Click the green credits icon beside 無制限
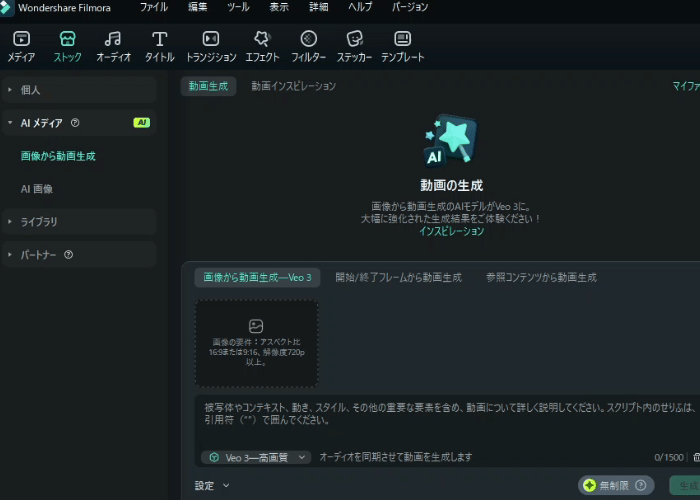This screenshot has height=500, width=700. tap(589, 485)
